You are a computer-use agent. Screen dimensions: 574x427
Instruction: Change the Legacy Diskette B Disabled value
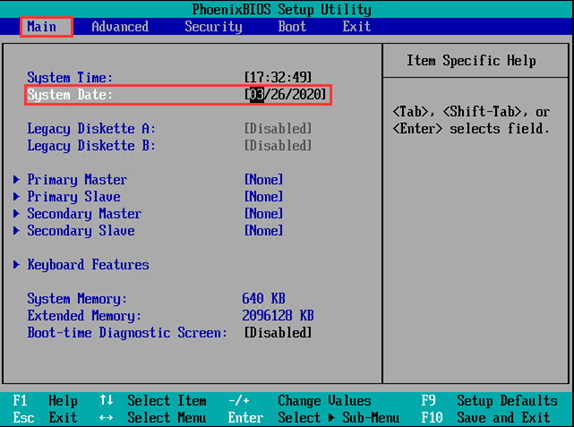click(278, 145)
